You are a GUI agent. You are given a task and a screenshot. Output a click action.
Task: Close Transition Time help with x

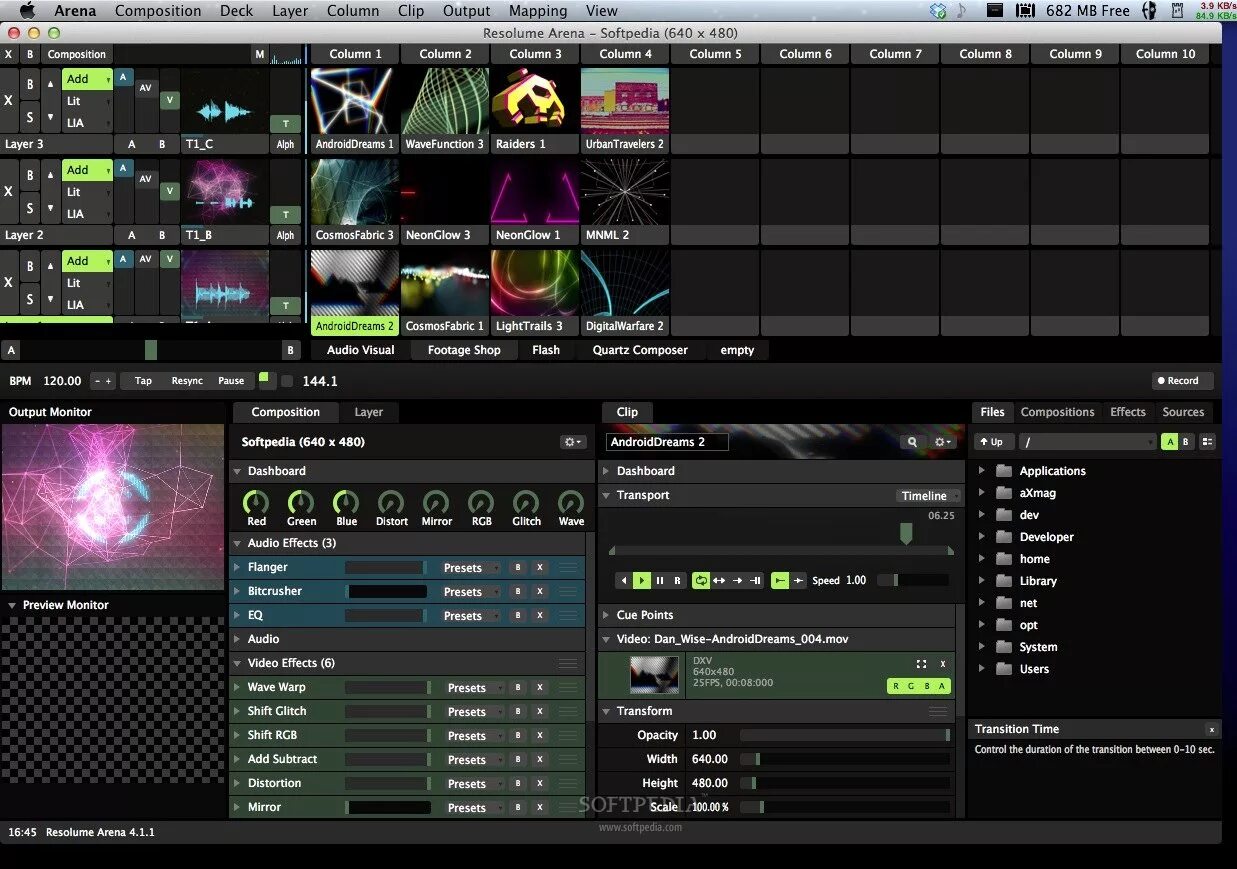1211,730
